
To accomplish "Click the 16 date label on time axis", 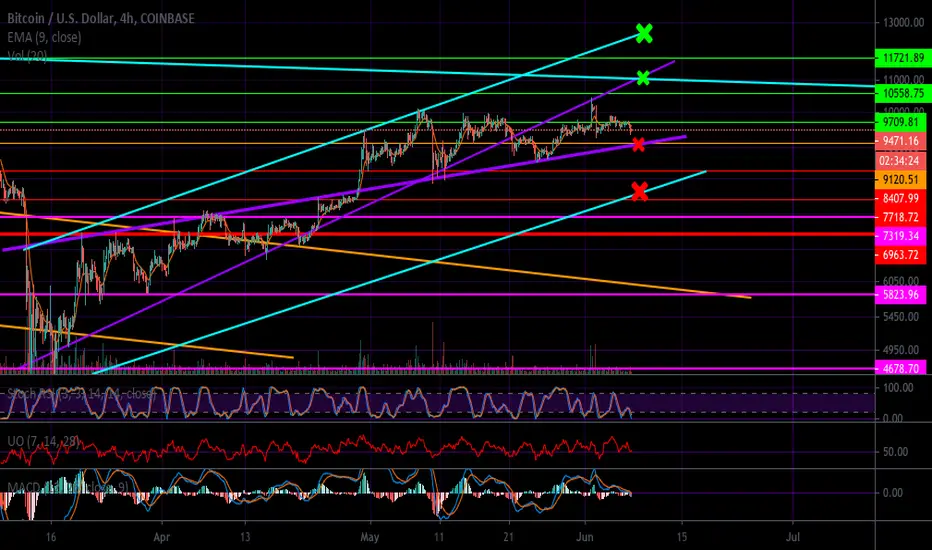I will (x=51, y=537).
